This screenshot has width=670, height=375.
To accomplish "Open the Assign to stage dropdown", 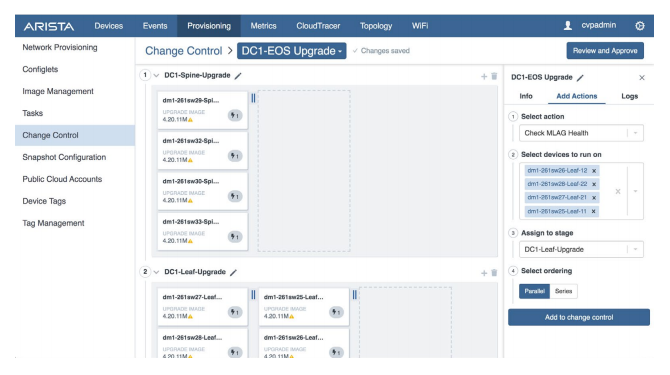I will coord(581,249).
